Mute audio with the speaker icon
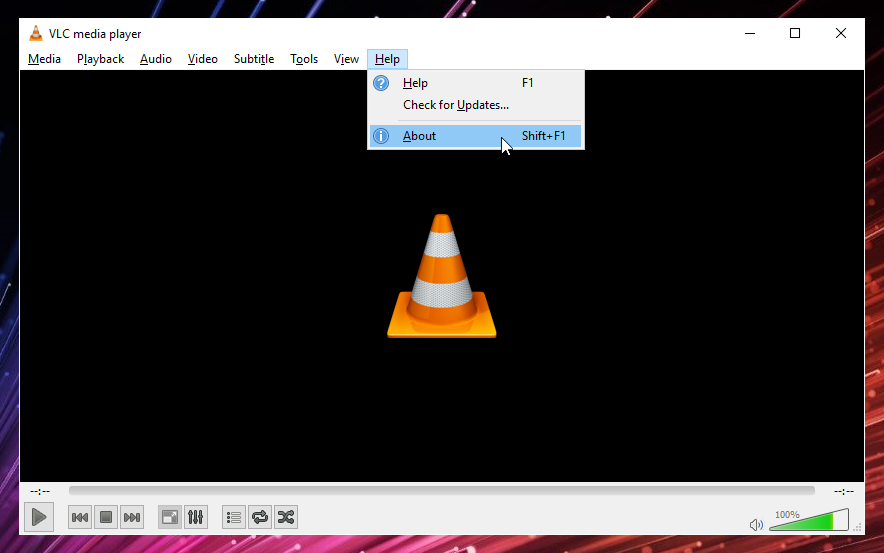884x553 pixels. click(x=756, y=525)
